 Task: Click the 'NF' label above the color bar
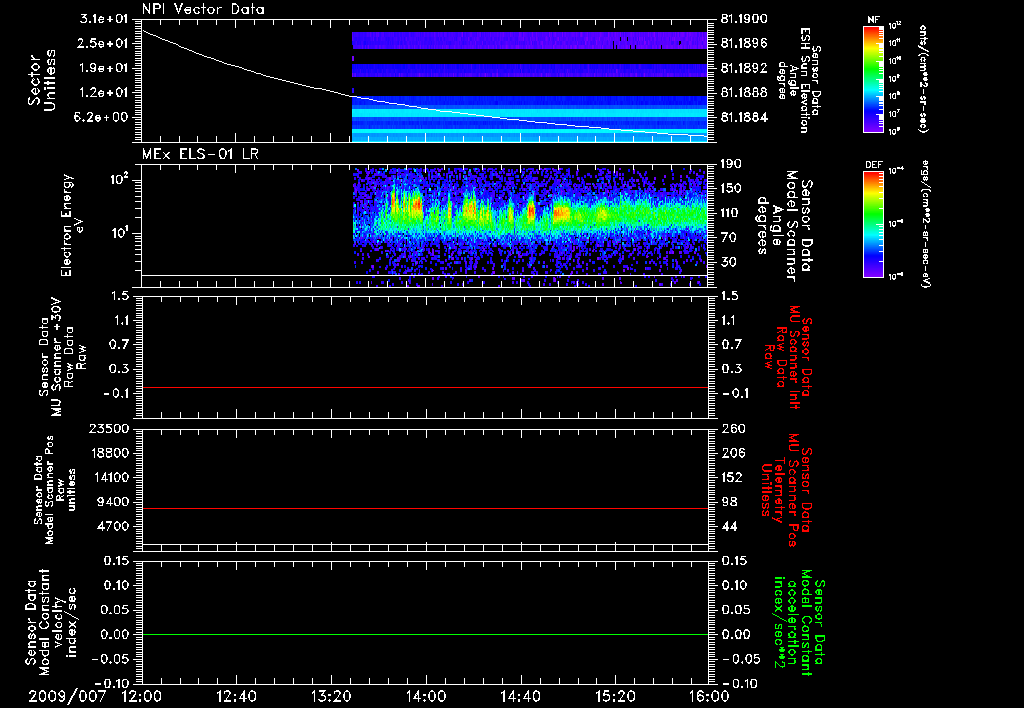(x=874, y=20)
